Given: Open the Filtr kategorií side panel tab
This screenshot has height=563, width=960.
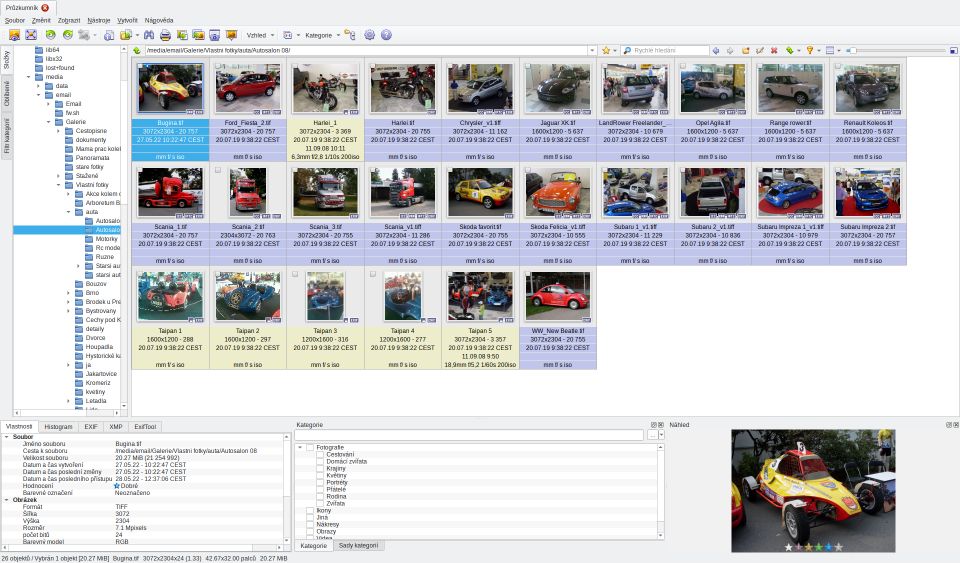Looking at the screenshot, I should pos(7,136).
